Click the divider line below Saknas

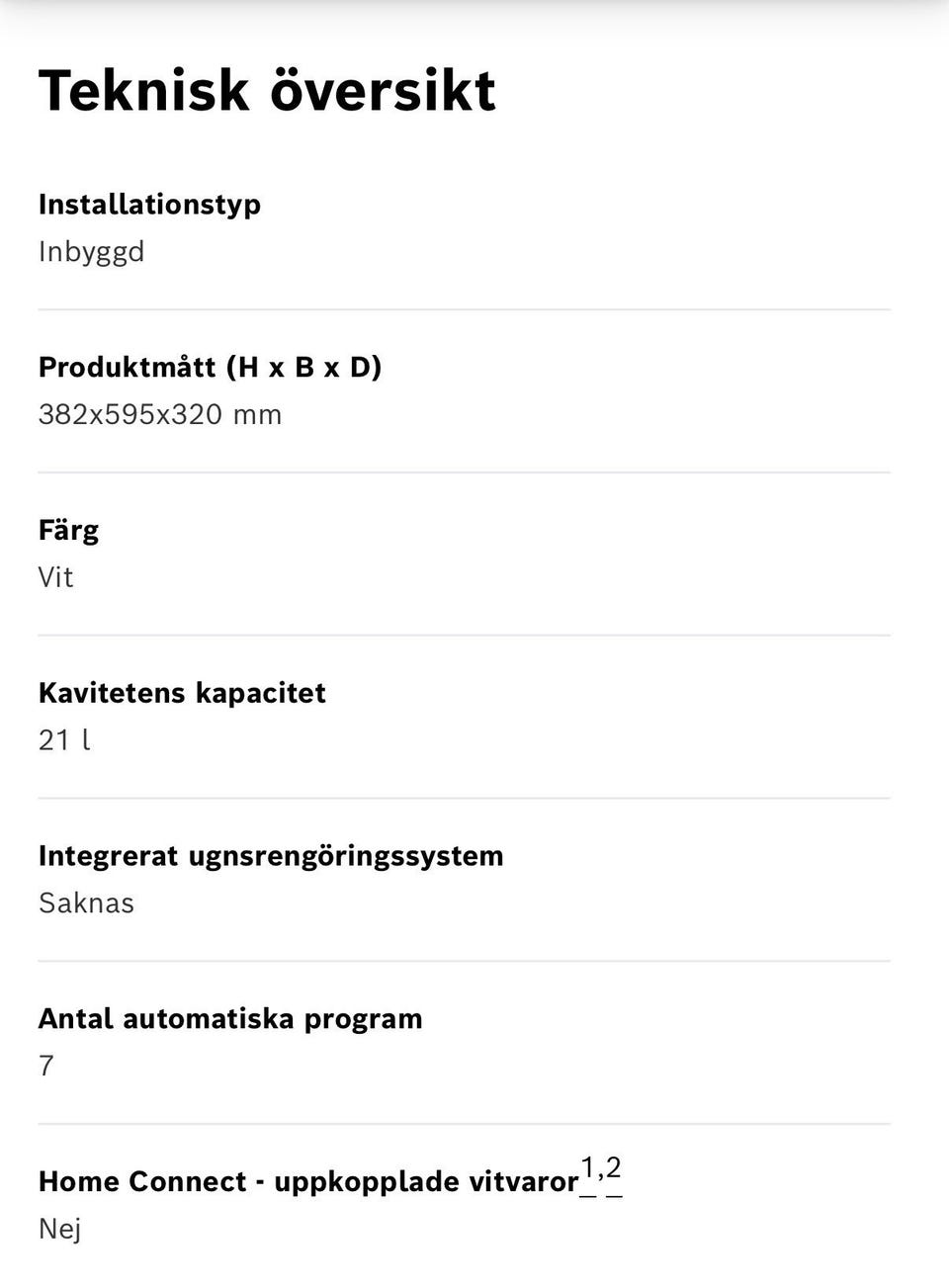[464, 961]
